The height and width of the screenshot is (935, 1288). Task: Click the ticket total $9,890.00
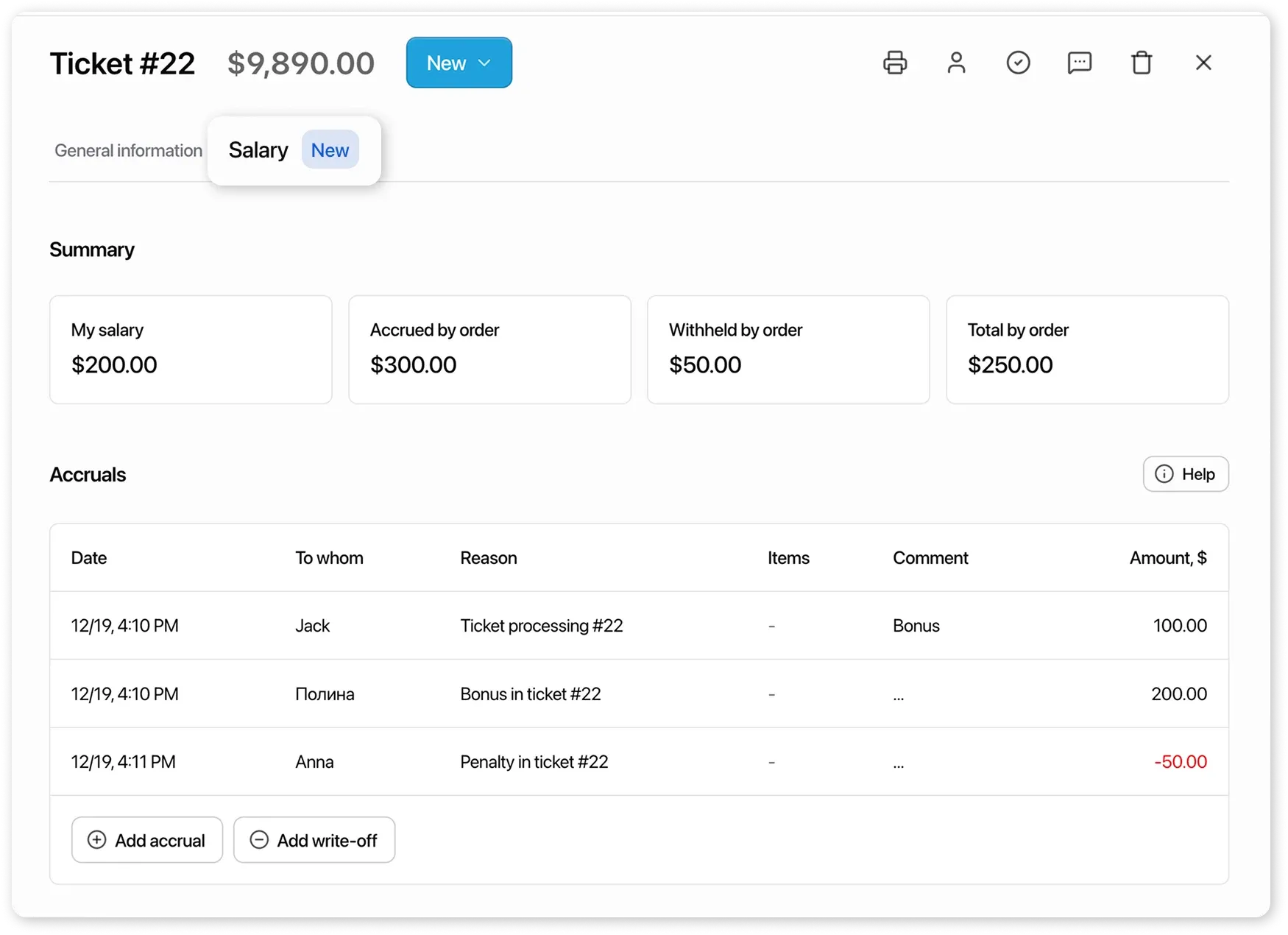coord(301,63)
